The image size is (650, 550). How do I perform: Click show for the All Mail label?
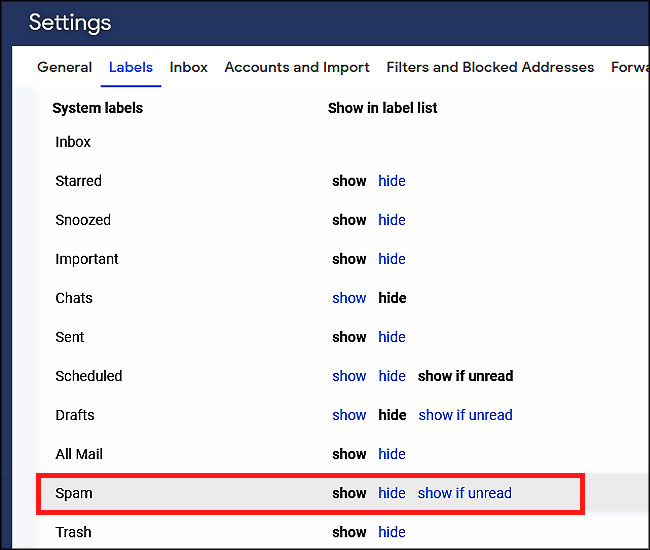(349, 454)
